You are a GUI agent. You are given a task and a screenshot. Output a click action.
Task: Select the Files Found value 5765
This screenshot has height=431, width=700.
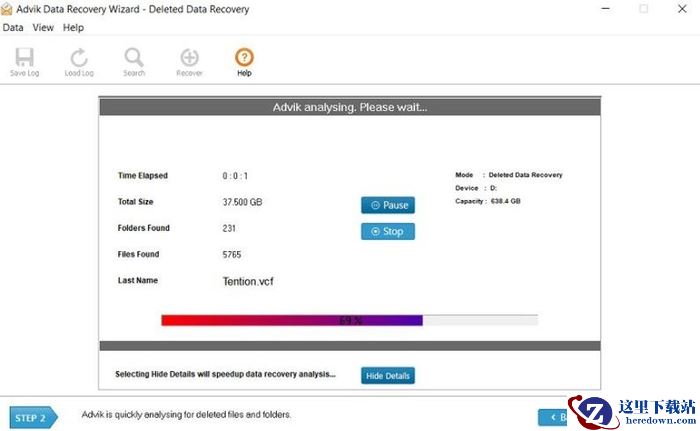point(232,255)
